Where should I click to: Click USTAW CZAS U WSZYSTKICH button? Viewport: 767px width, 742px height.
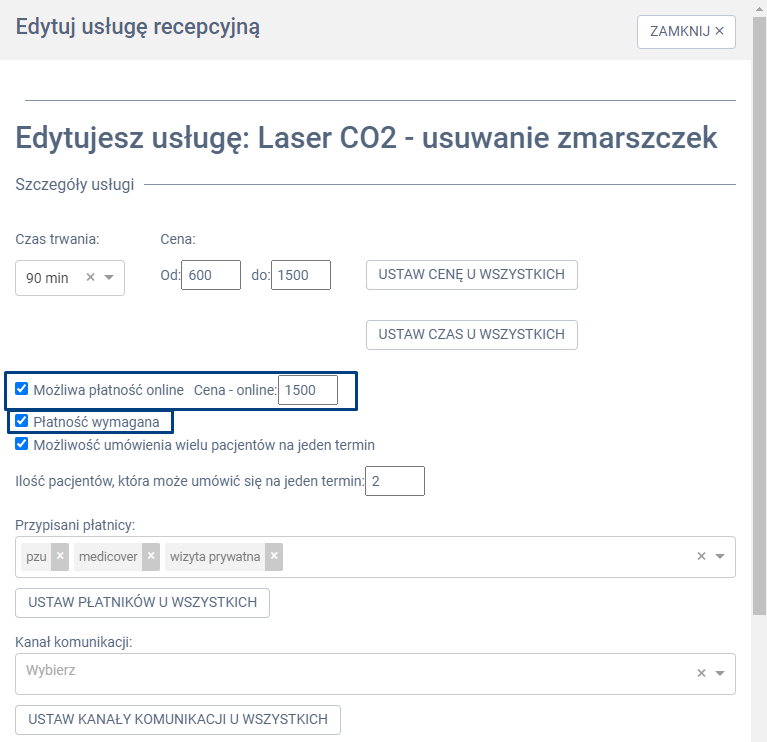[x=472, y=334]
